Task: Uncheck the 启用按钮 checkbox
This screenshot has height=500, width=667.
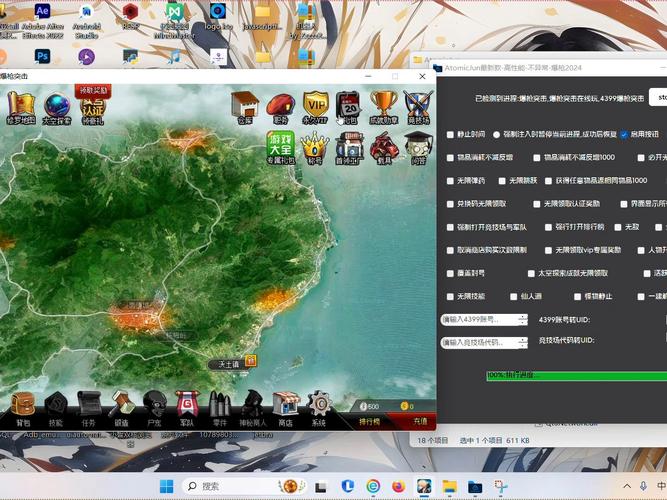Action: pyautogui.click(x=624, y=134)
